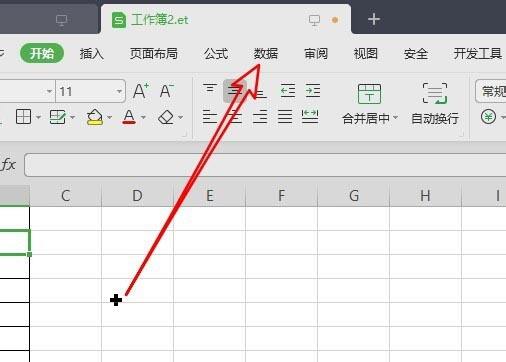Open the 数据 ribbon tab

266,54
